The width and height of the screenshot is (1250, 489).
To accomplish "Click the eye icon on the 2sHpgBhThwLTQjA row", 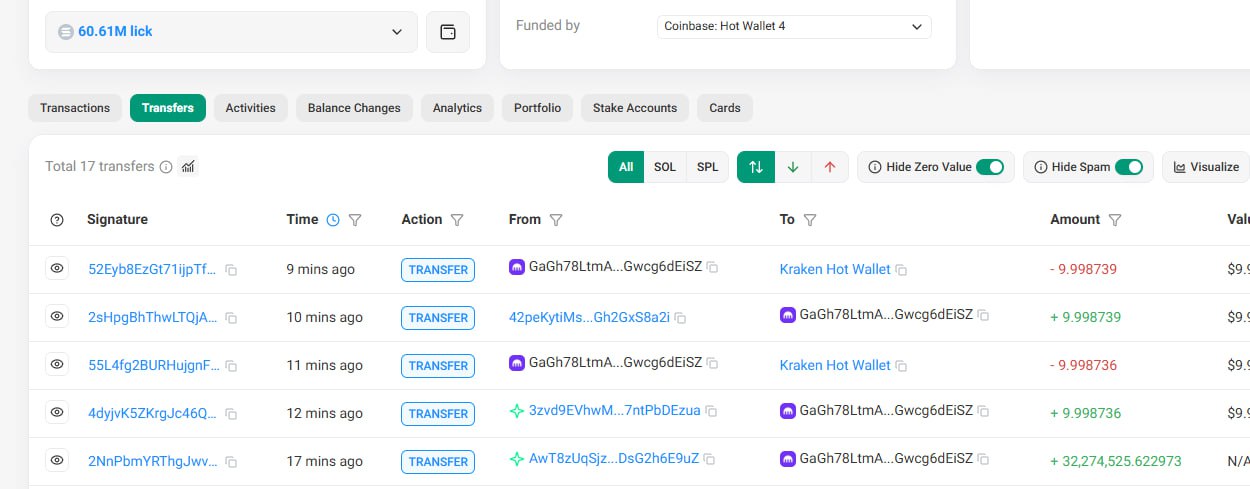I will pos(57,317).
